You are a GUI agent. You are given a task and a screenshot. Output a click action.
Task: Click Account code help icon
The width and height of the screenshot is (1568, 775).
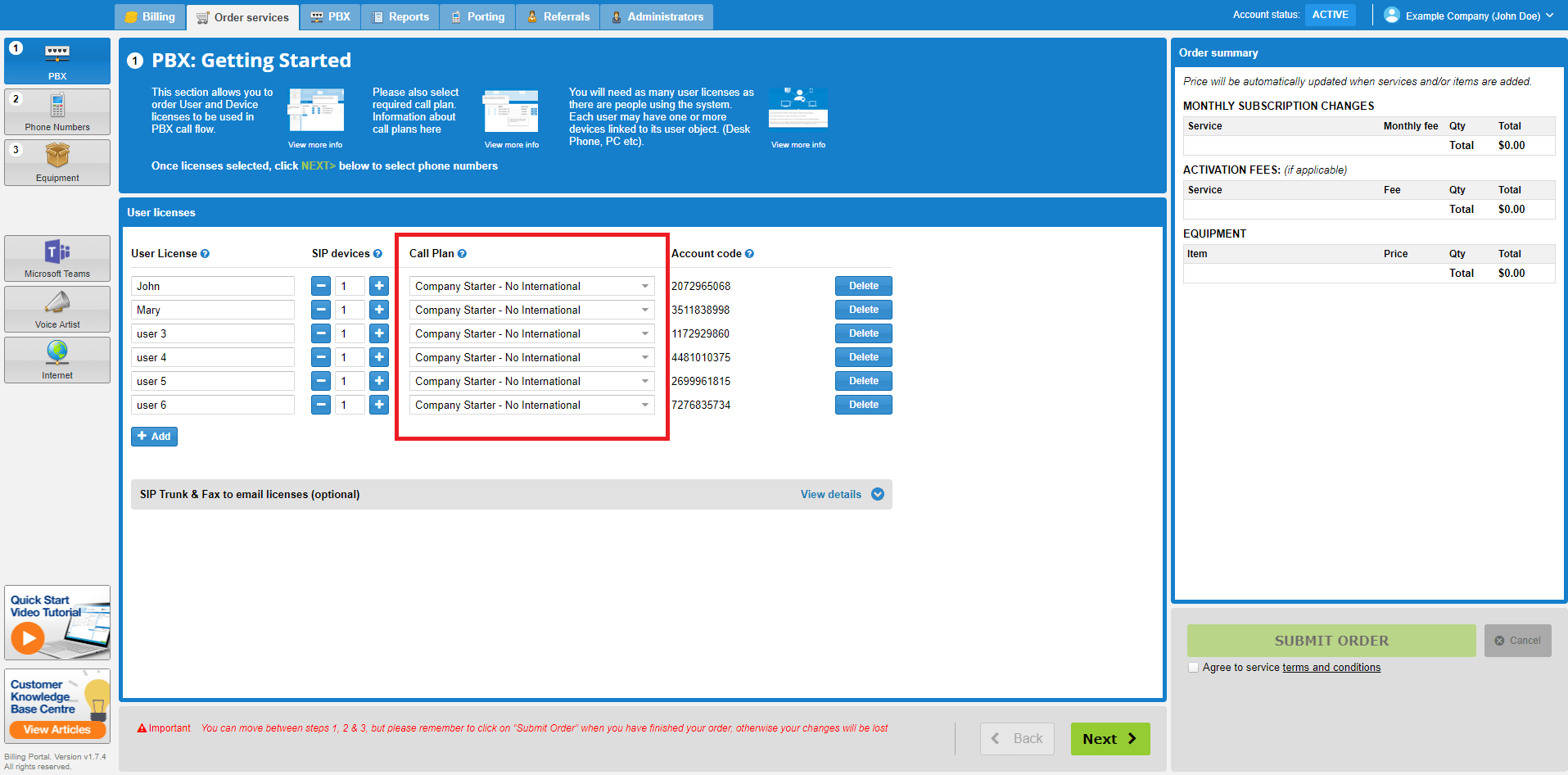pyautogui.click(x=749, y=254)
